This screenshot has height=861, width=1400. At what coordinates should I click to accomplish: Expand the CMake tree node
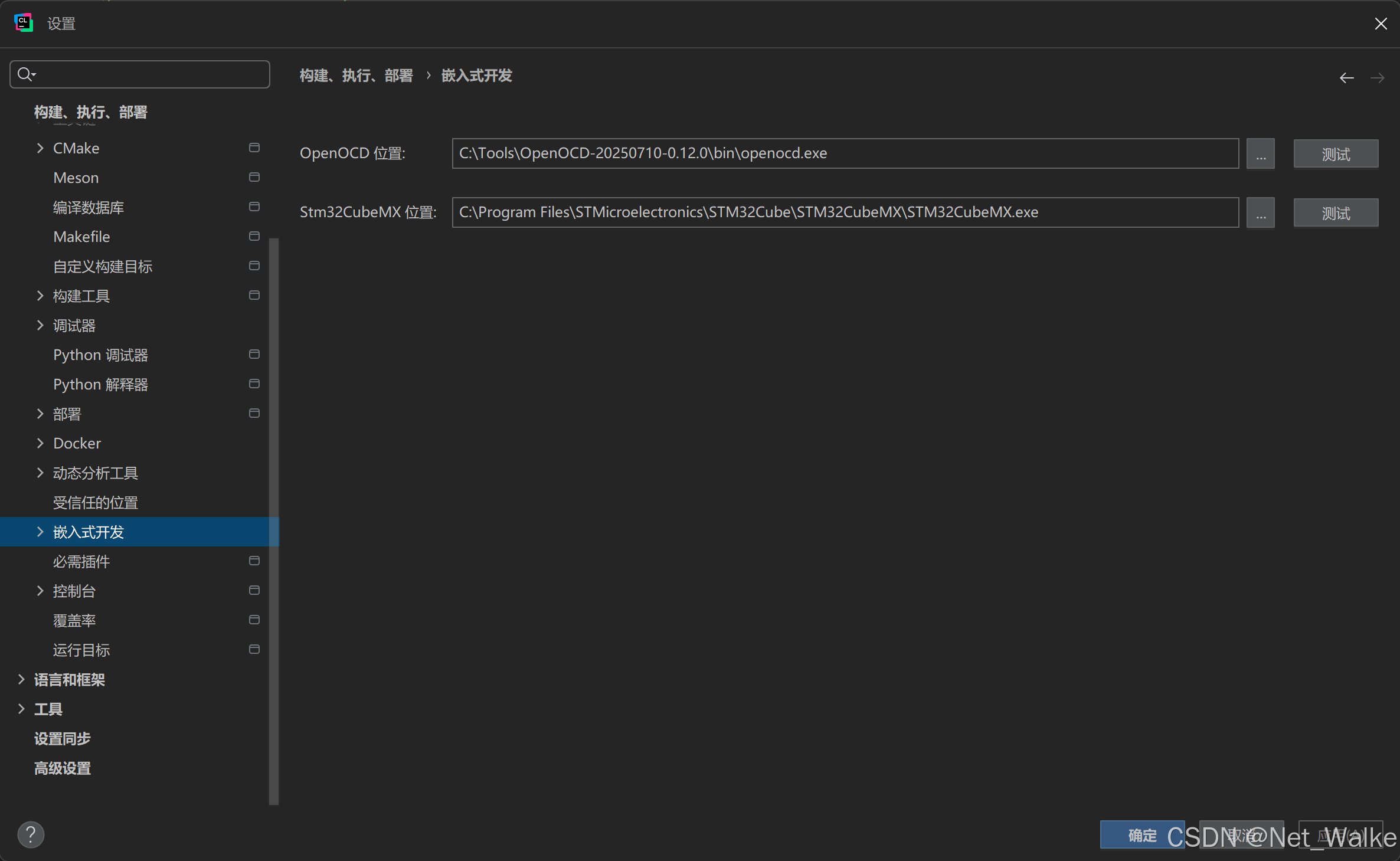pyautogui.click(x=40, y=148)
